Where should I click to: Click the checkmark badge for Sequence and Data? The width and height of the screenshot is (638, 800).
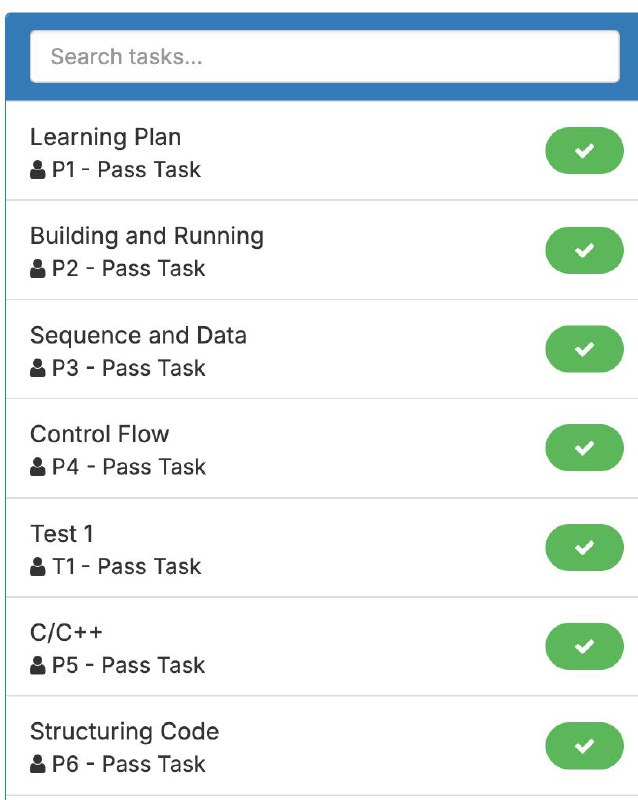[x=584, y=349]
